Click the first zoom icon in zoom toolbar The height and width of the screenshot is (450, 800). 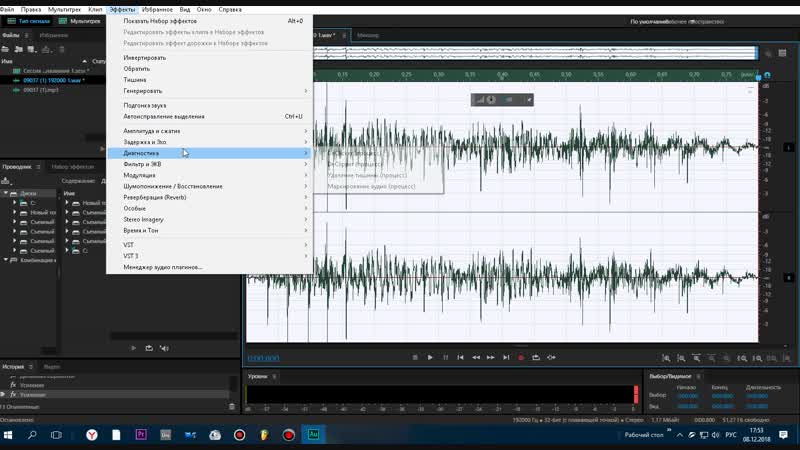point(666,358)
